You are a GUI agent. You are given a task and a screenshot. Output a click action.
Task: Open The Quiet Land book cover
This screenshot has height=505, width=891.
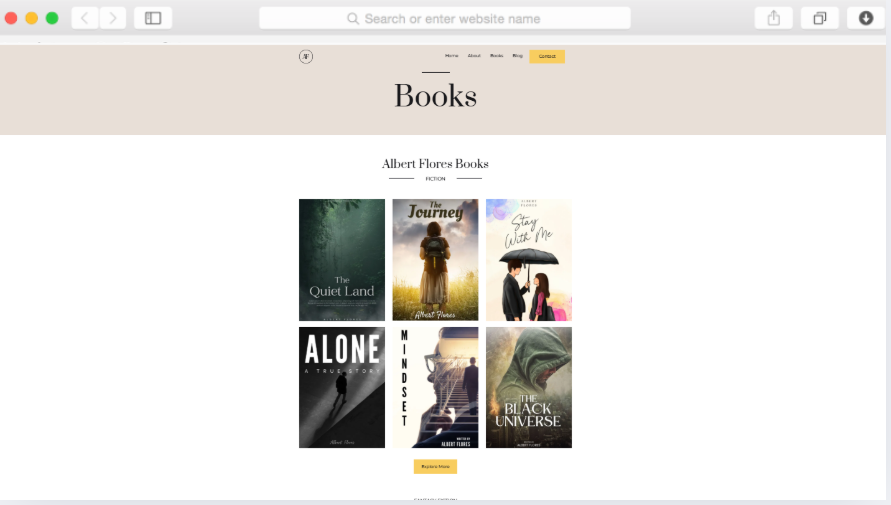coord(342,260)
